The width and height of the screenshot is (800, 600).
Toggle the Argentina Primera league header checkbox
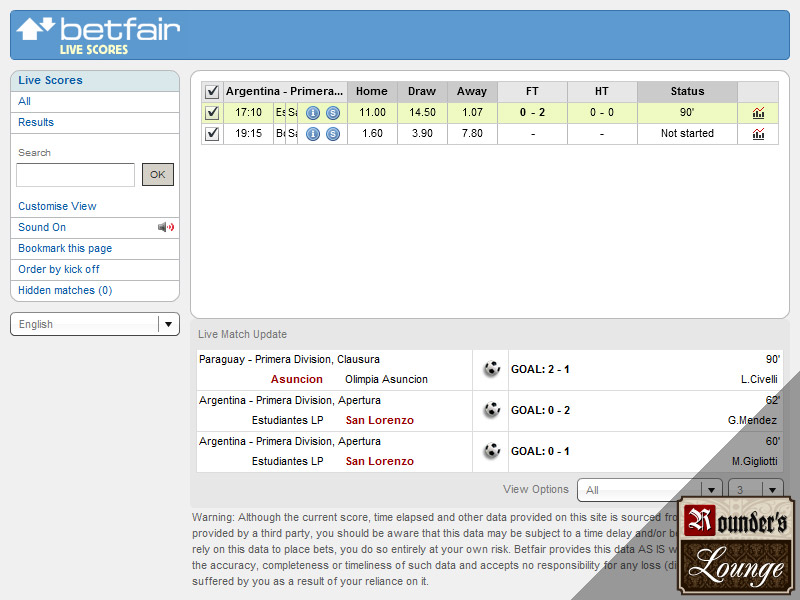[212, 92]
